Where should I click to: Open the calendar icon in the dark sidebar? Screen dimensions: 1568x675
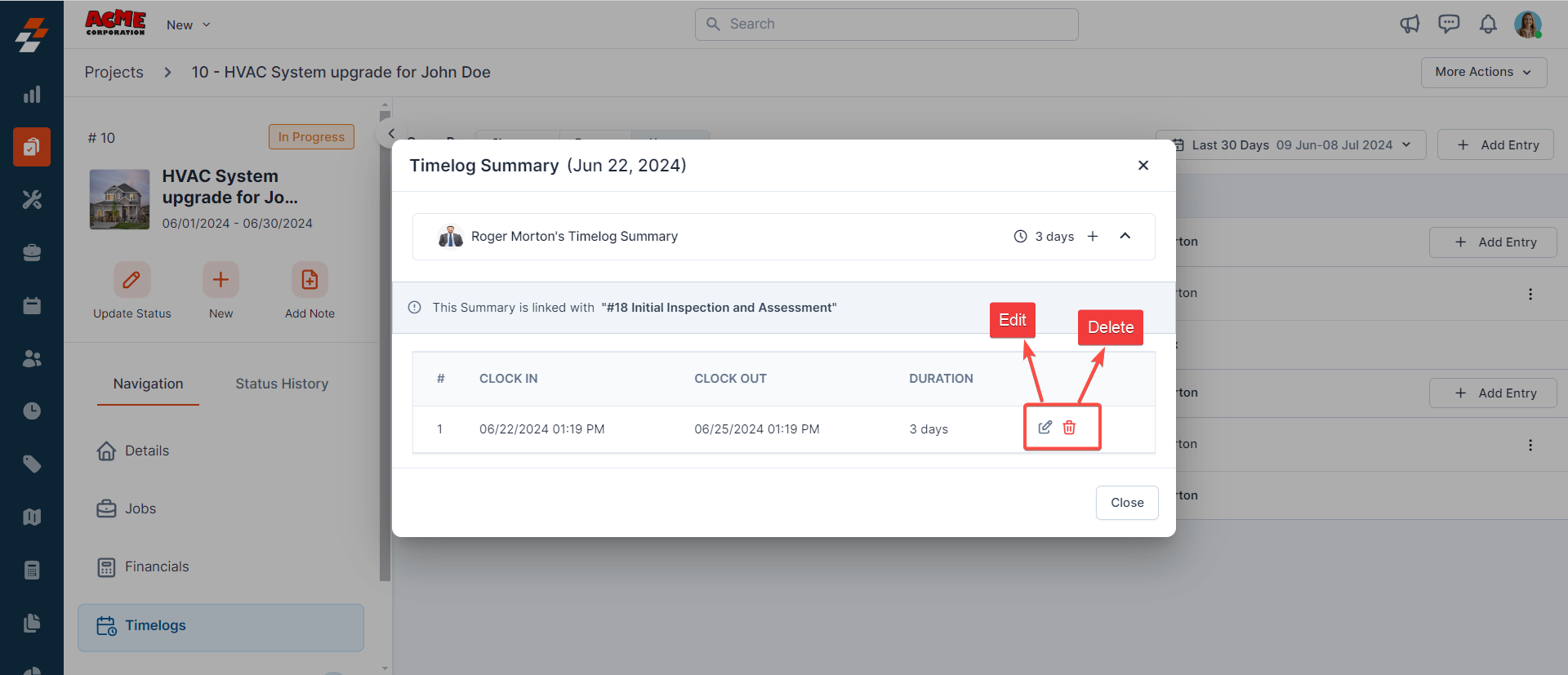coord(32,305)
